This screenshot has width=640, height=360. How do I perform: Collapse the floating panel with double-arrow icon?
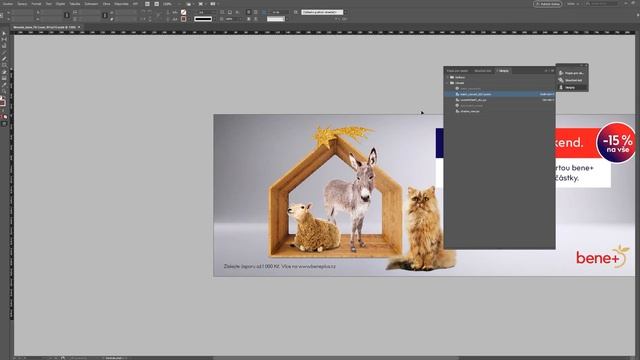546,71
